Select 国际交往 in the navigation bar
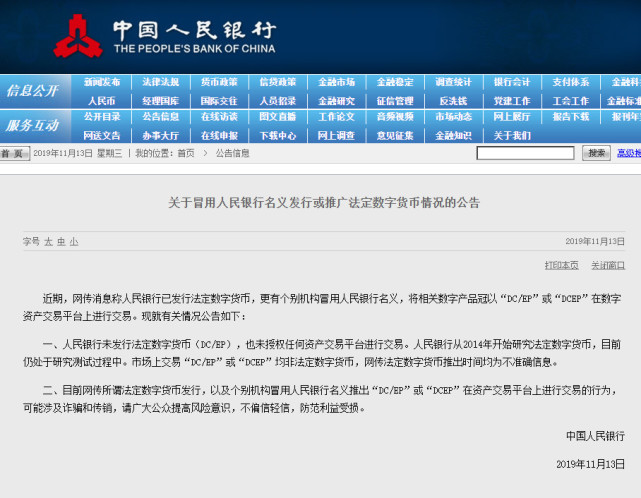The width and height of the screenshot is (641, 498). 219,101
